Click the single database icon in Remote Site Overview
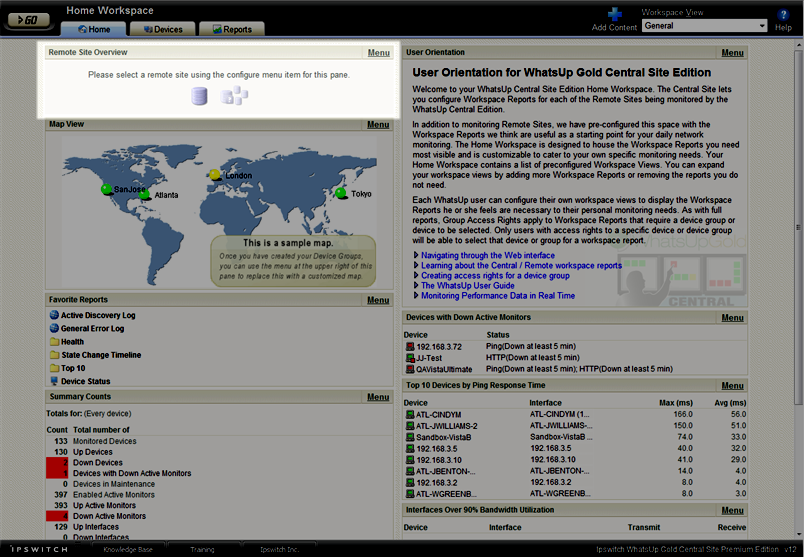 [201, 96]
